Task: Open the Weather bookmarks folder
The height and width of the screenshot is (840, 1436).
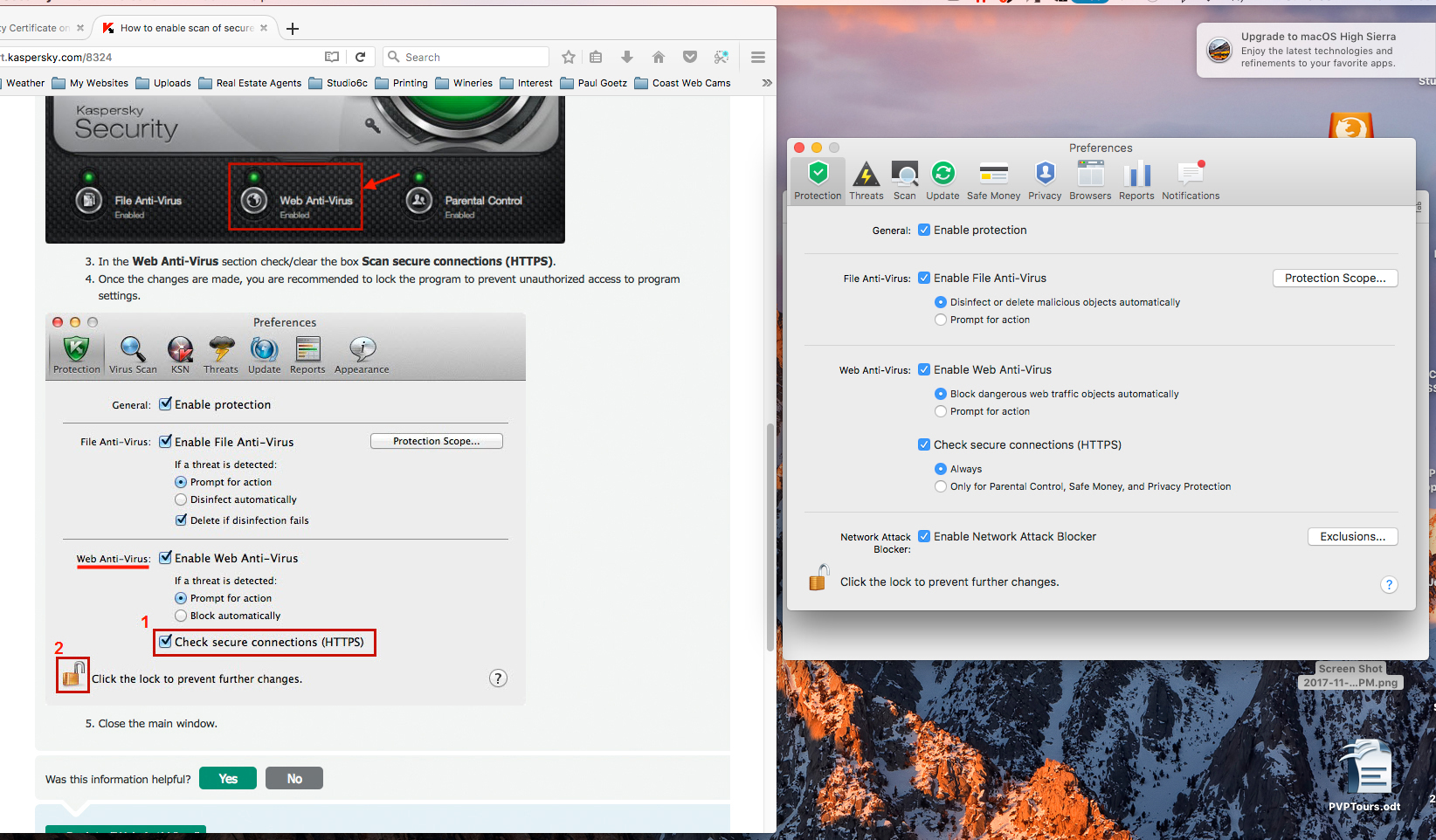Action: pyautogui.click(x=23, y=83)
